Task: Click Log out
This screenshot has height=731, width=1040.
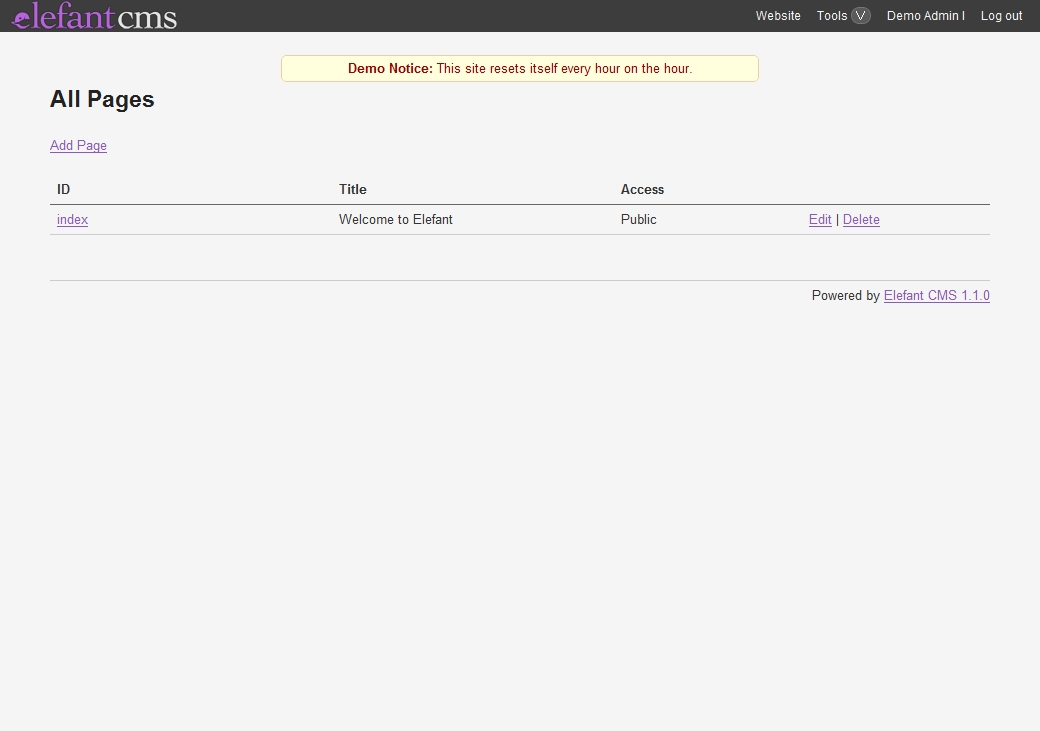Action: pyautogui.click(x=1001, y=15)
